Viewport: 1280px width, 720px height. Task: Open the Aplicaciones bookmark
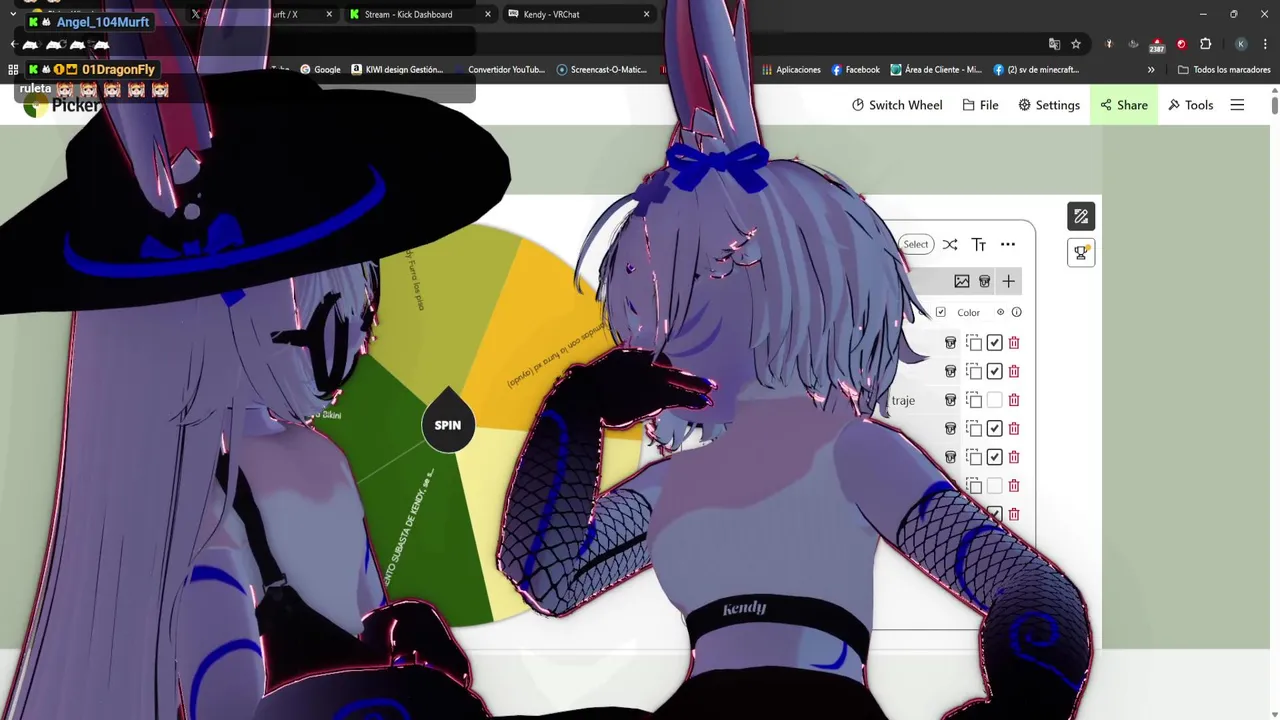[x=791, y=70]
